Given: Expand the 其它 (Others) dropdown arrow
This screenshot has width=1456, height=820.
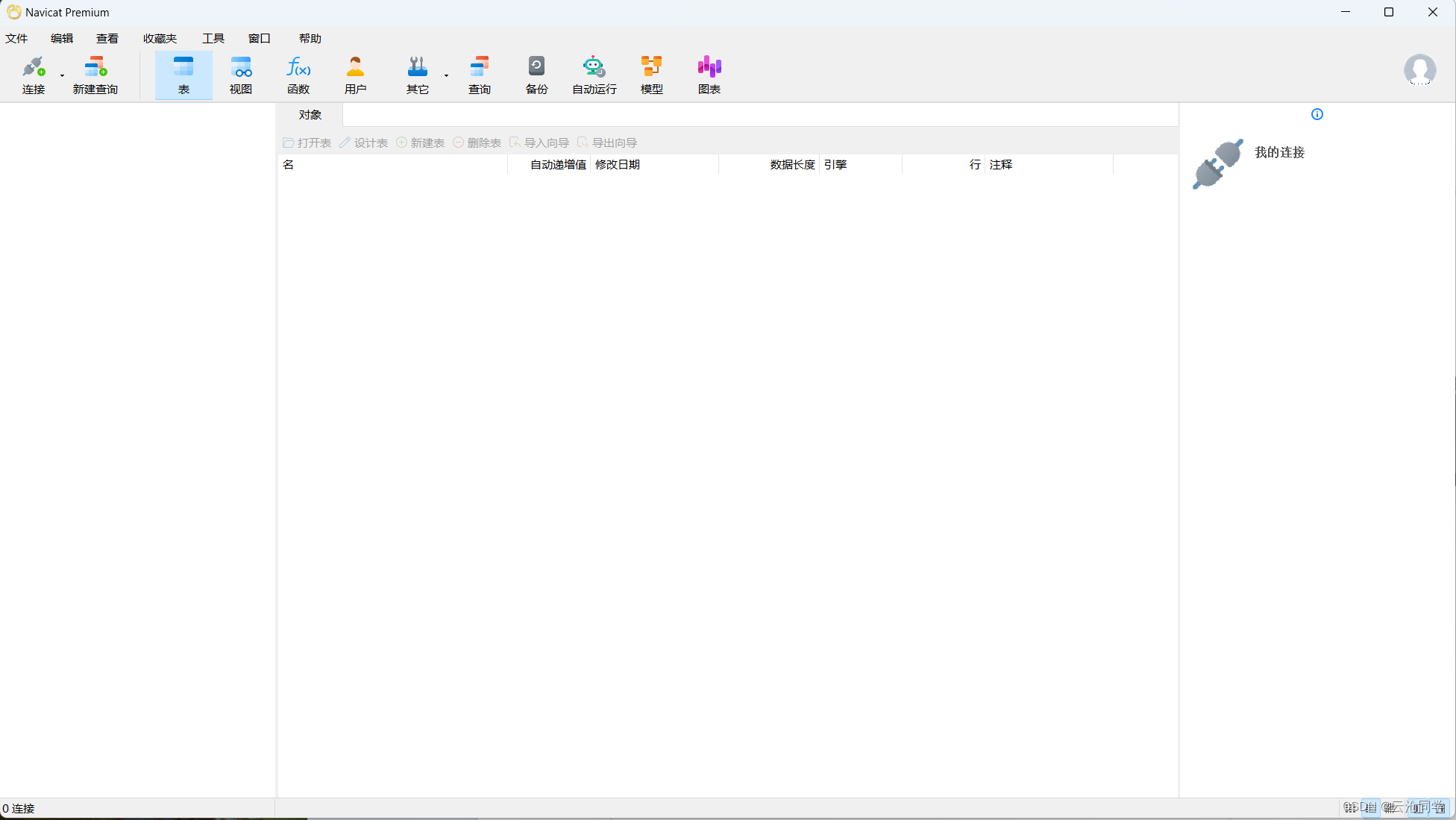Looking at the screenshot, I should [446, 75].
